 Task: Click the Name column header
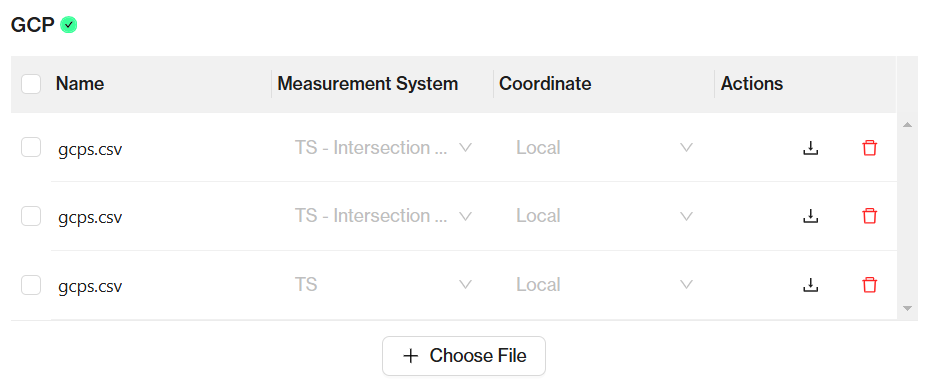click(80, 84)
